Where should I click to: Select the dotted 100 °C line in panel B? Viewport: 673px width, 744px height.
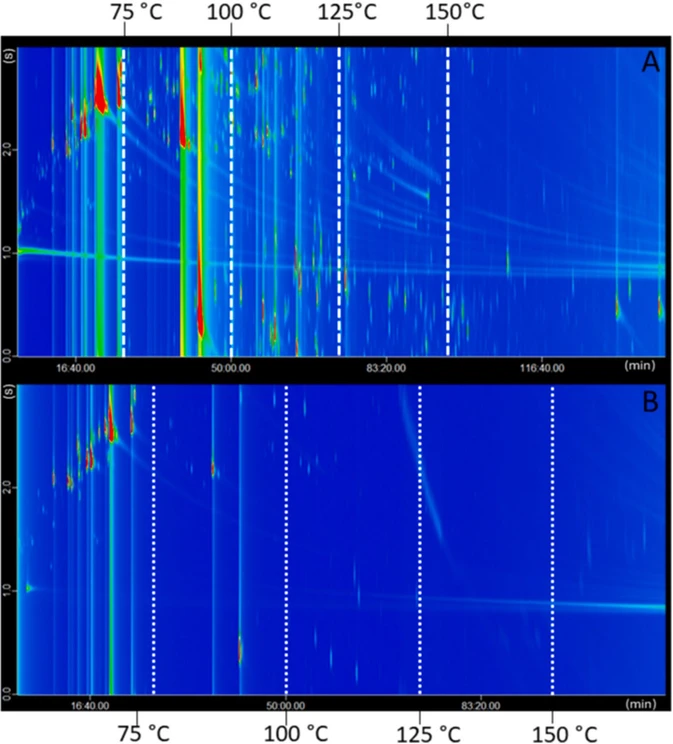point(287,540)
